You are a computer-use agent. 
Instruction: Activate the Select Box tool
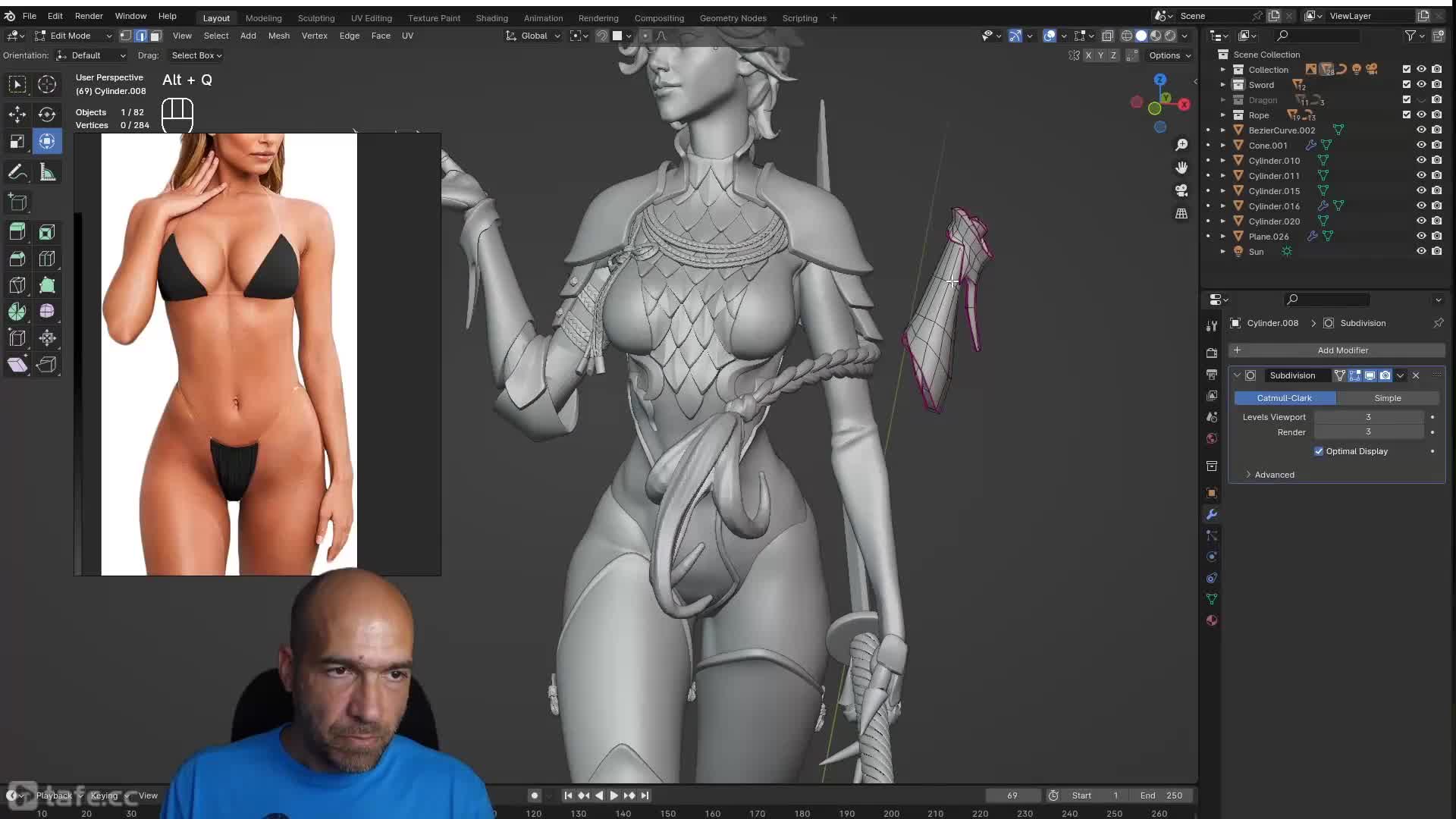(x=17, y=84)
